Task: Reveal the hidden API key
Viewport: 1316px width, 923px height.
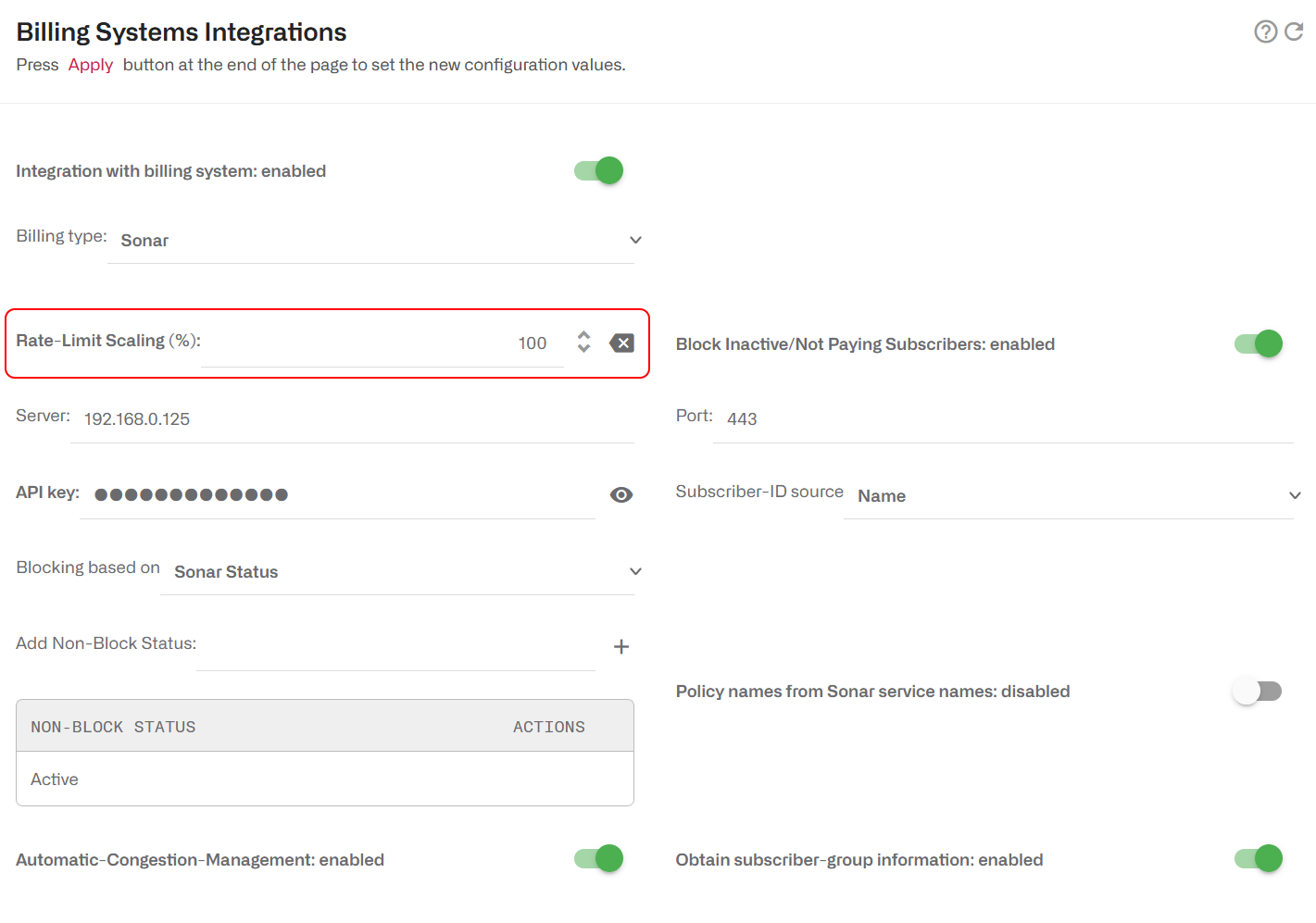Action: tap(621, 494)
